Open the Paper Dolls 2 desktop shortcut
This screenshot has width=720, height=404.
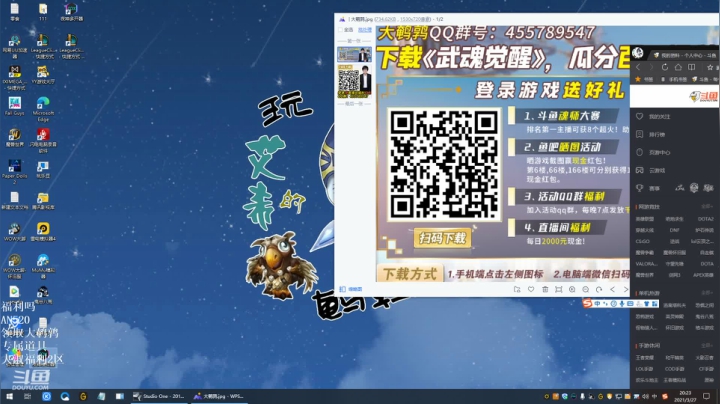pyautogui.click(x=15, y=172)
